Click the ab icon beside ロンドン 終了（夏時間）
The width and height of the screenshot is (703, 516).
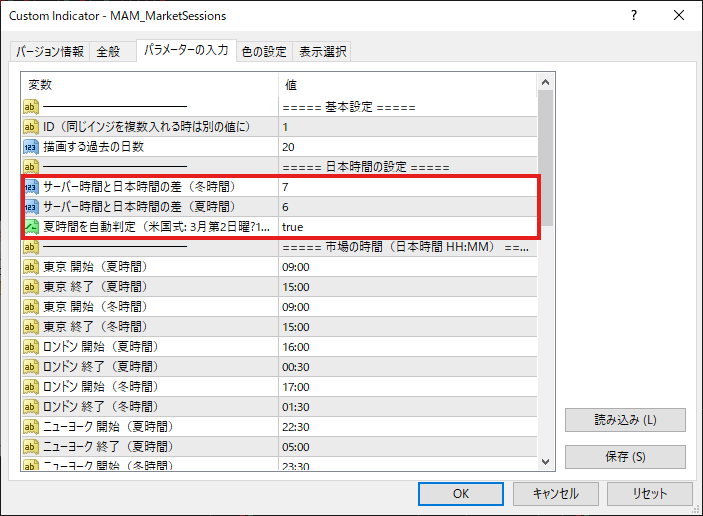pos(30,367)
